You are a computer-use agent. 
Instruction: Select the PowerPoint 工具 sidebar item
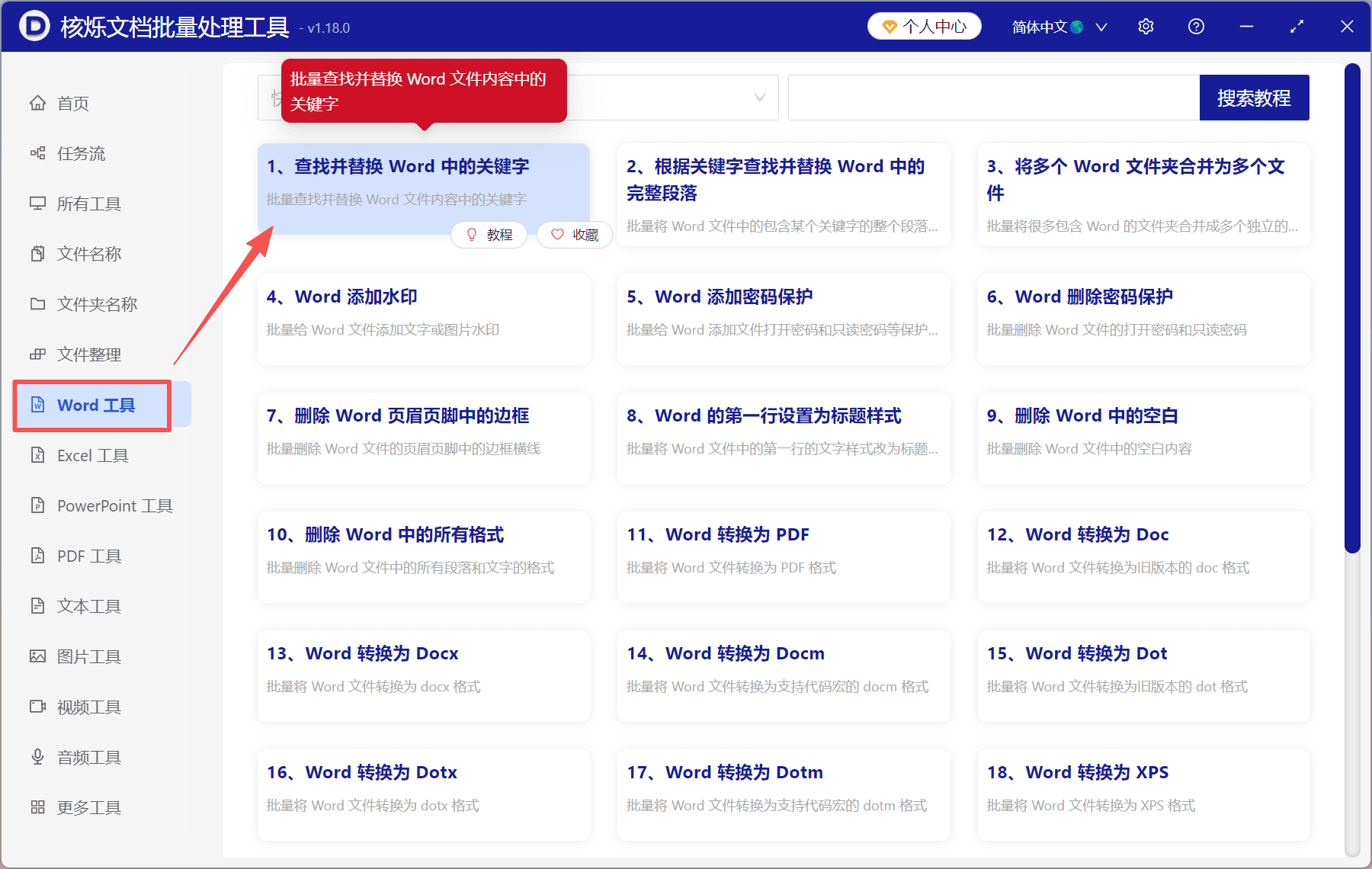[x=114, y=505]
